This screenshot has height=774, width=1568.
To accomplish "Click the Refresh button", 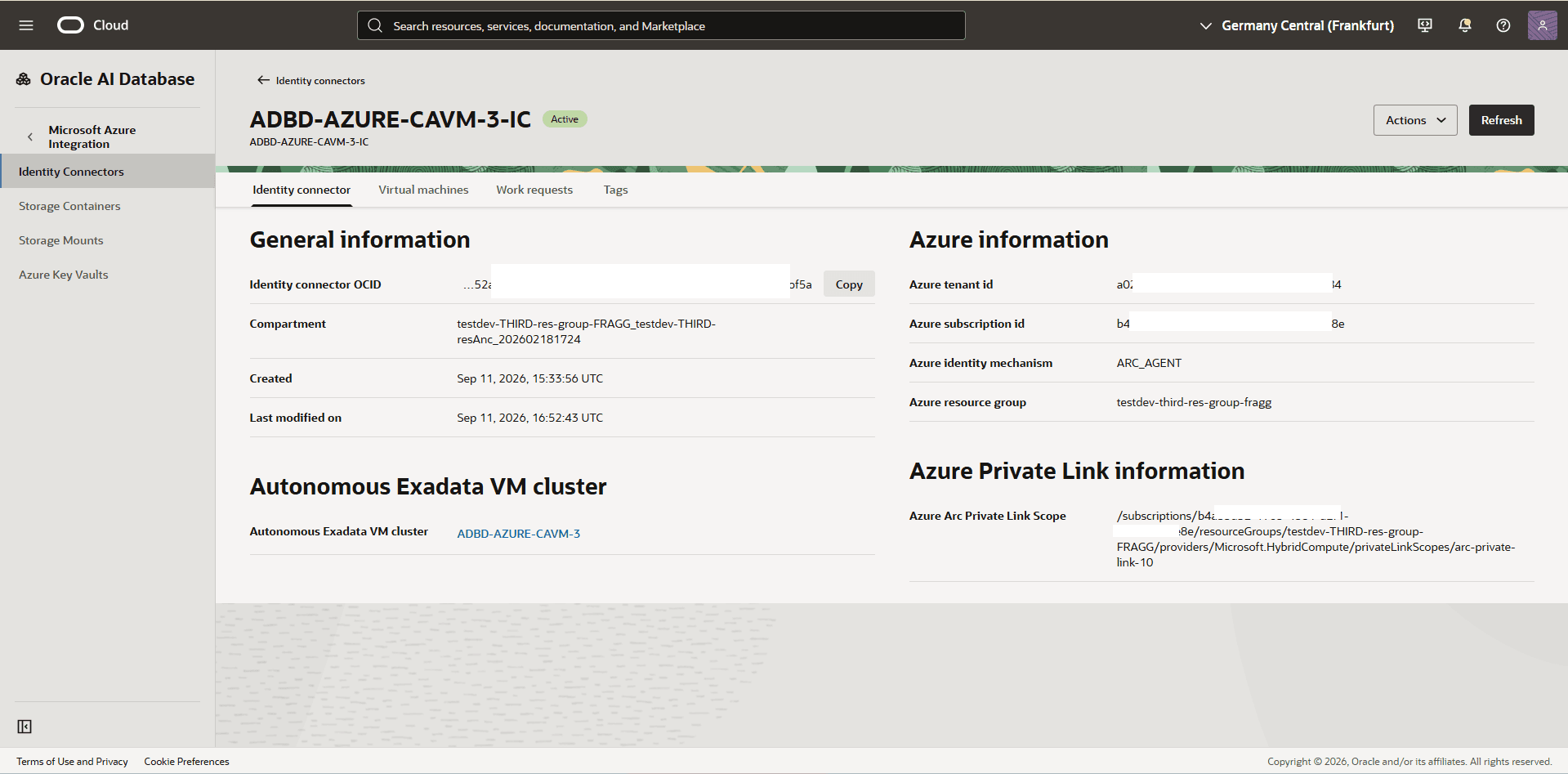I will [1501, 120].
